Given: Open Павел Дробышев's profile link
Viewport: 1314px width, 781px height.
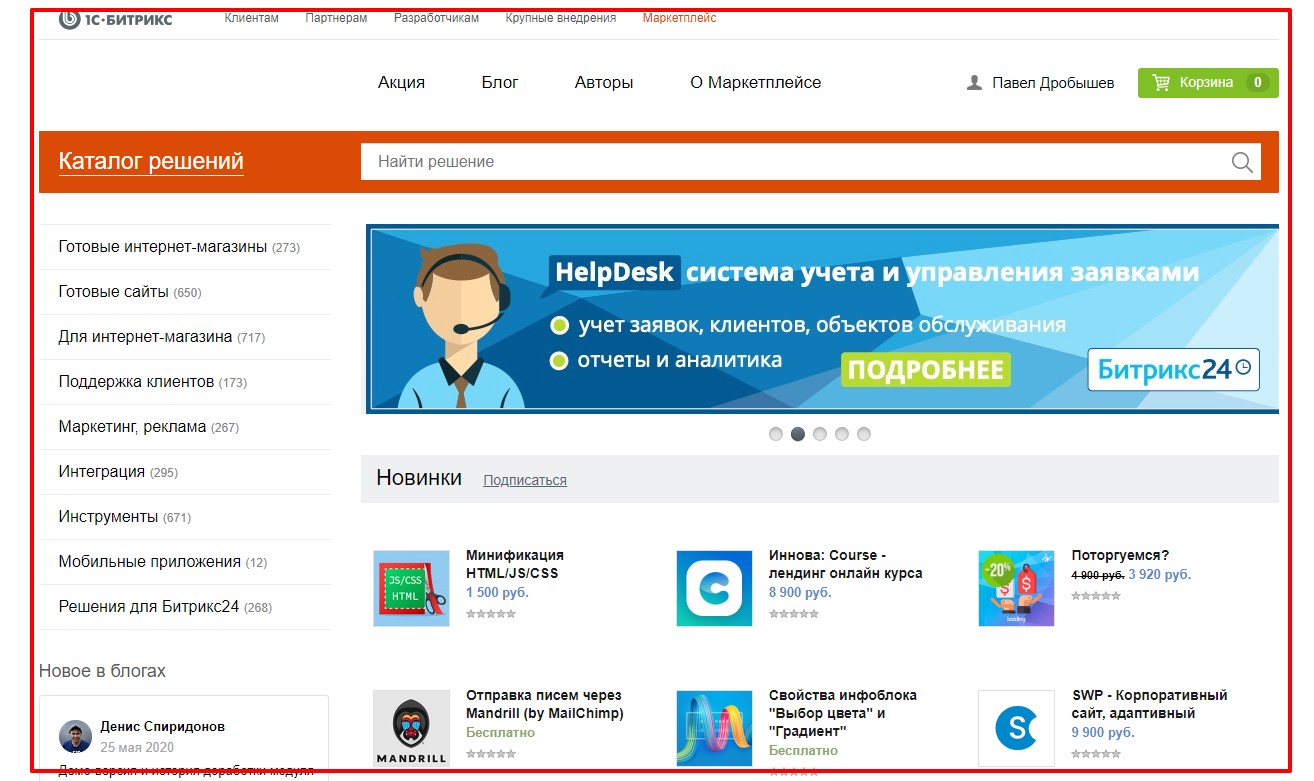Looking at the screenshot, I should tap(1053, 83).
